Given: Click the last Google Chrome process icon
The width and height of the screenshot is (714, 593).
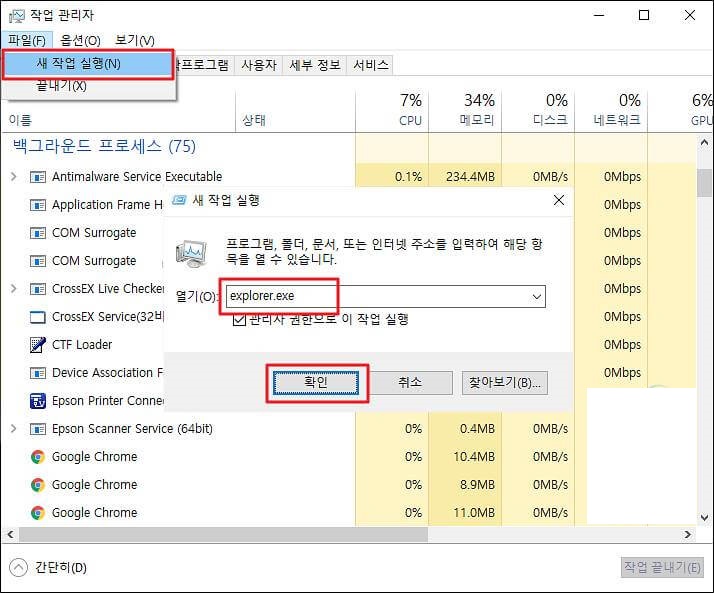Looking at the screenshot, I should pos(38,513).
